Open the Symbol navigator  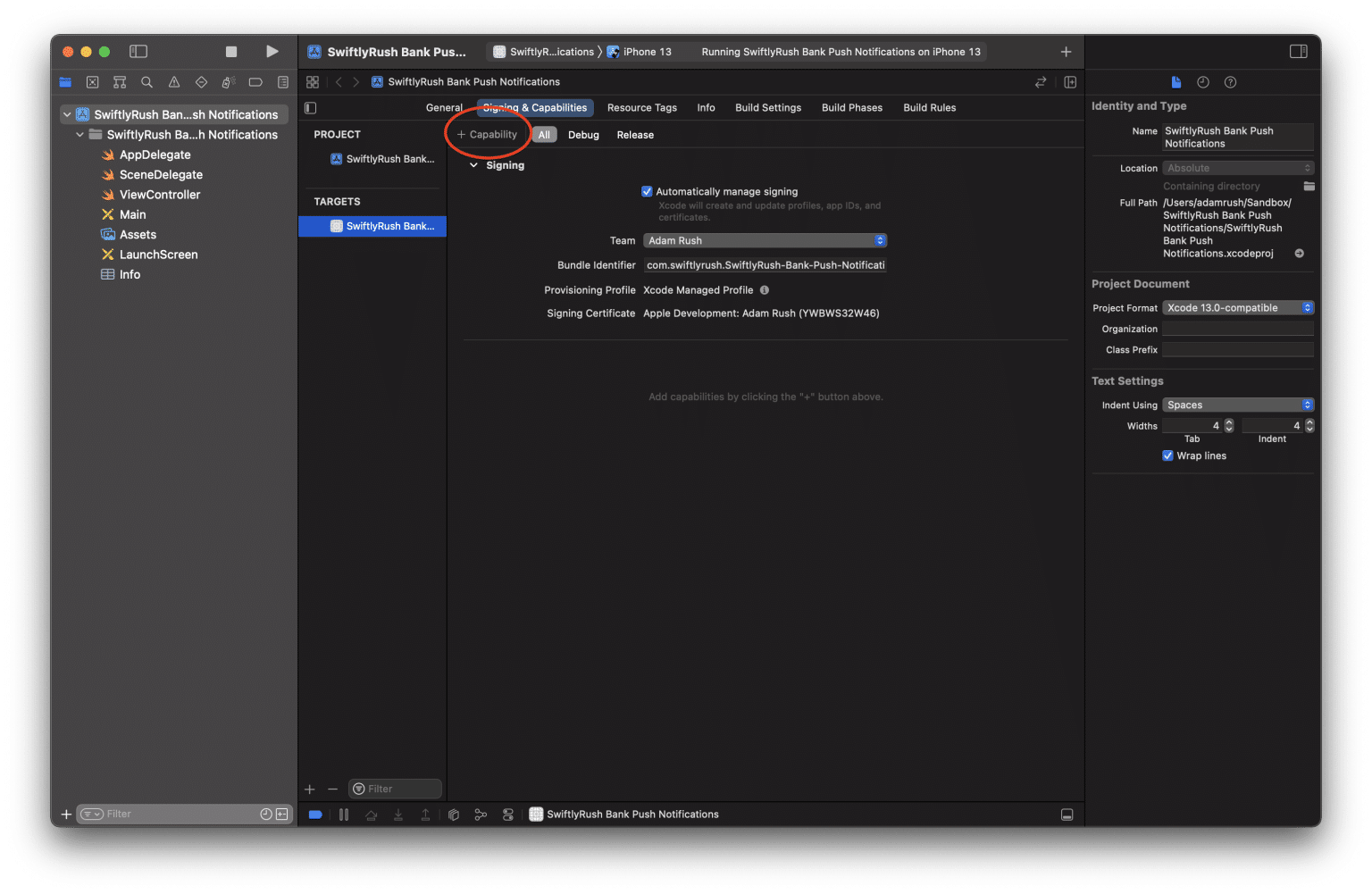click(x=120, y=82)
